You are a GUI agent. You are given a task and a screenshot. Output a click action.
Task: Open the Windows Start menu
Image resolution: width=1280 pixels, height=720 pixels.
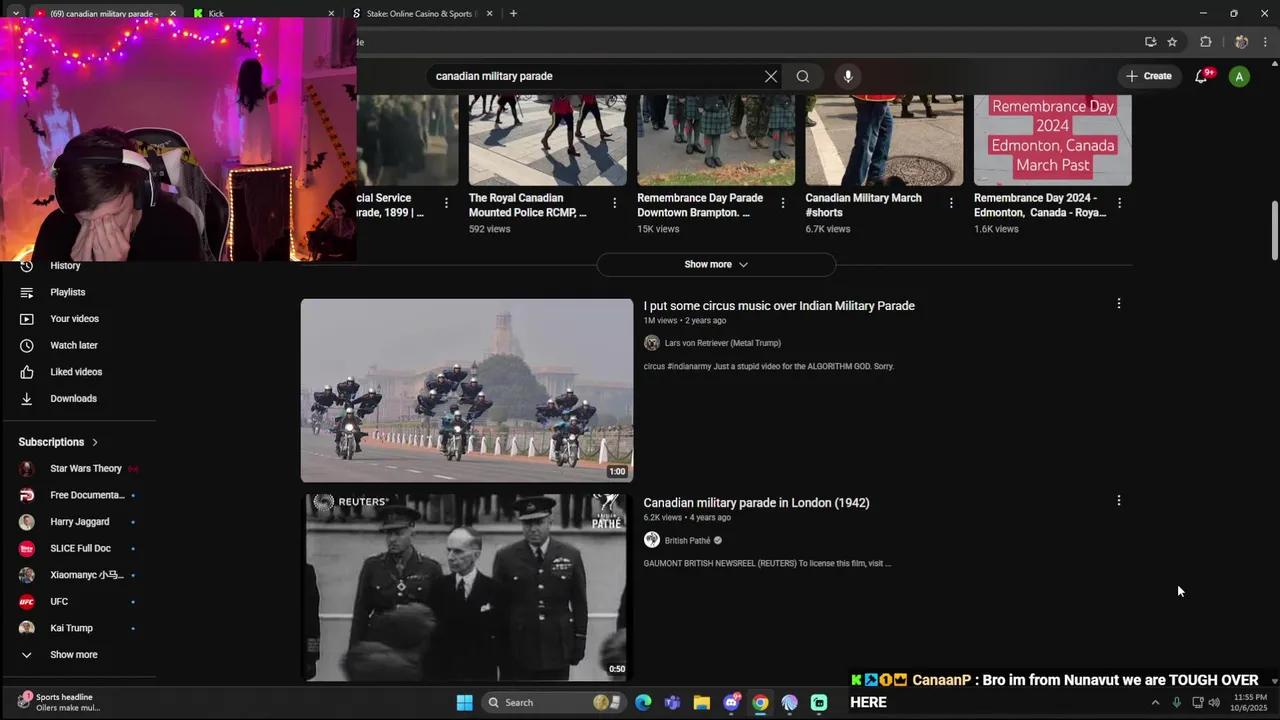click(465, 702)
